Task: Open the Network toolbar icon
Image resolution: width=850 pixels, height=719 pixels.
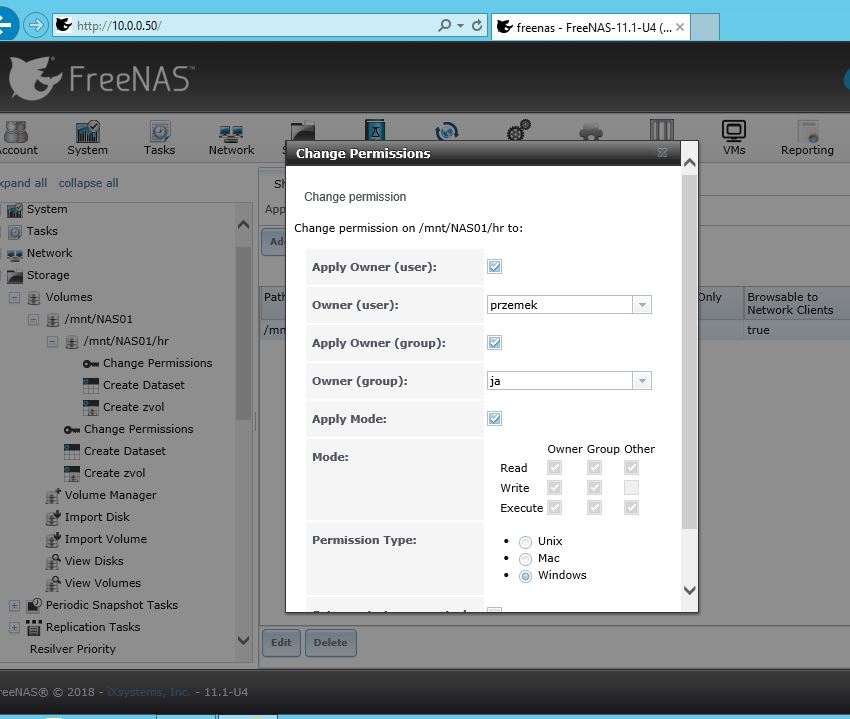Action: [231, 138]
